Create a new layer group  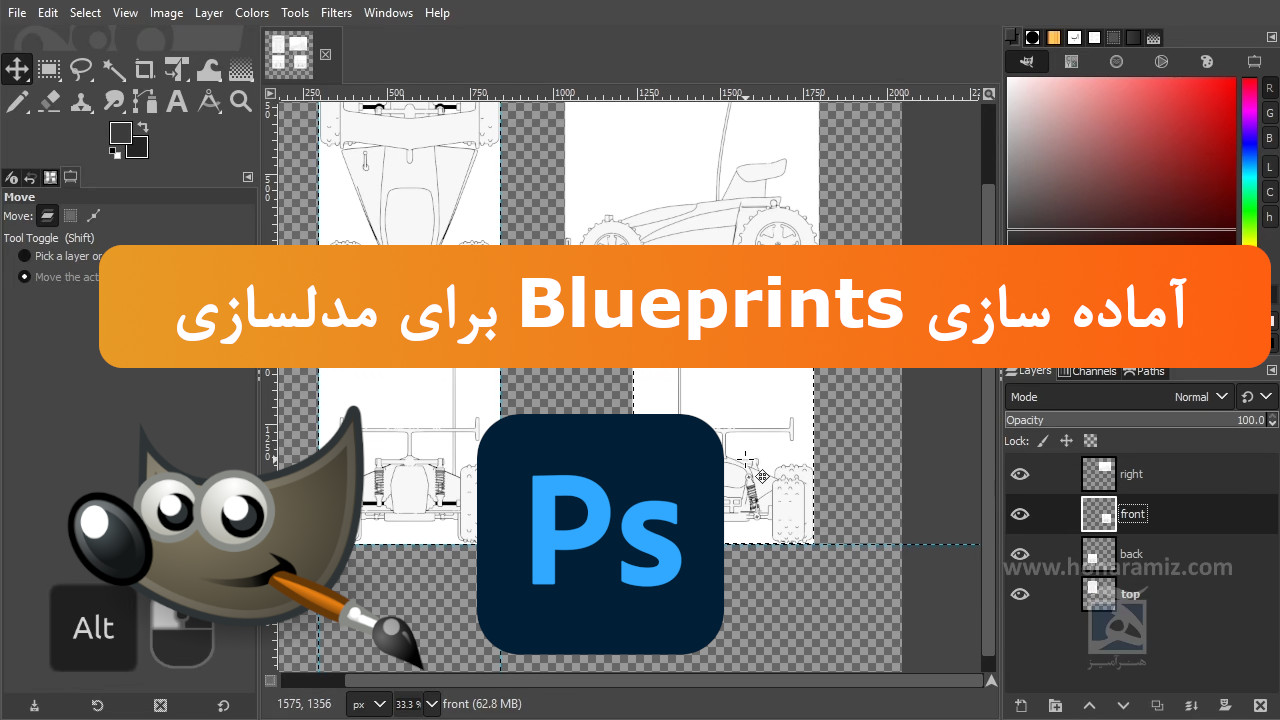[x=1055, y=706]
